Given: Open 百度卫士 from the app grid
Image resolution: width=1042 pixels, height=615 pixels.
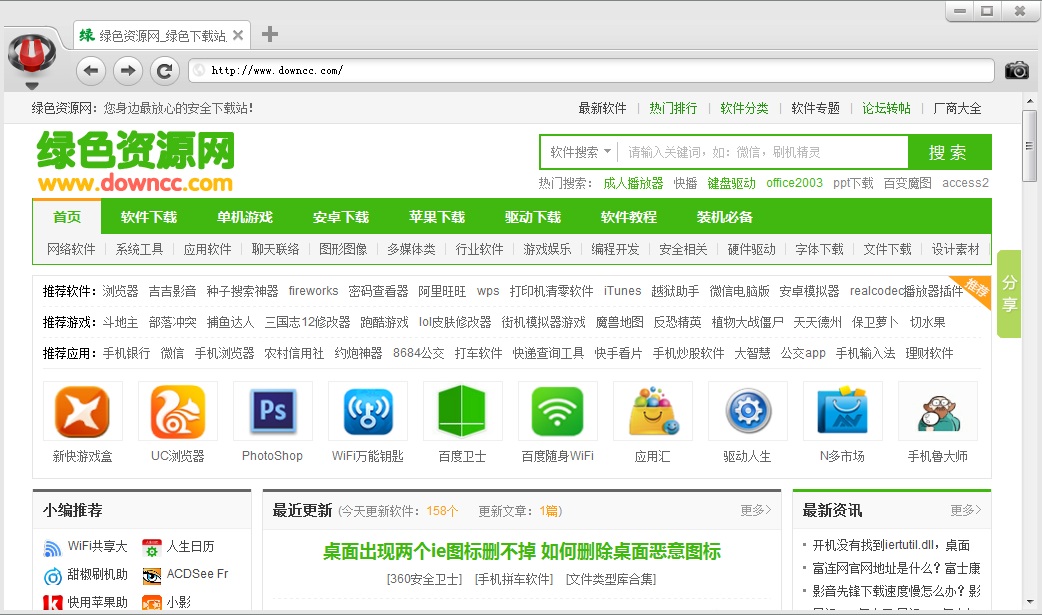Looking at the screenshot, I should [462, 411].
